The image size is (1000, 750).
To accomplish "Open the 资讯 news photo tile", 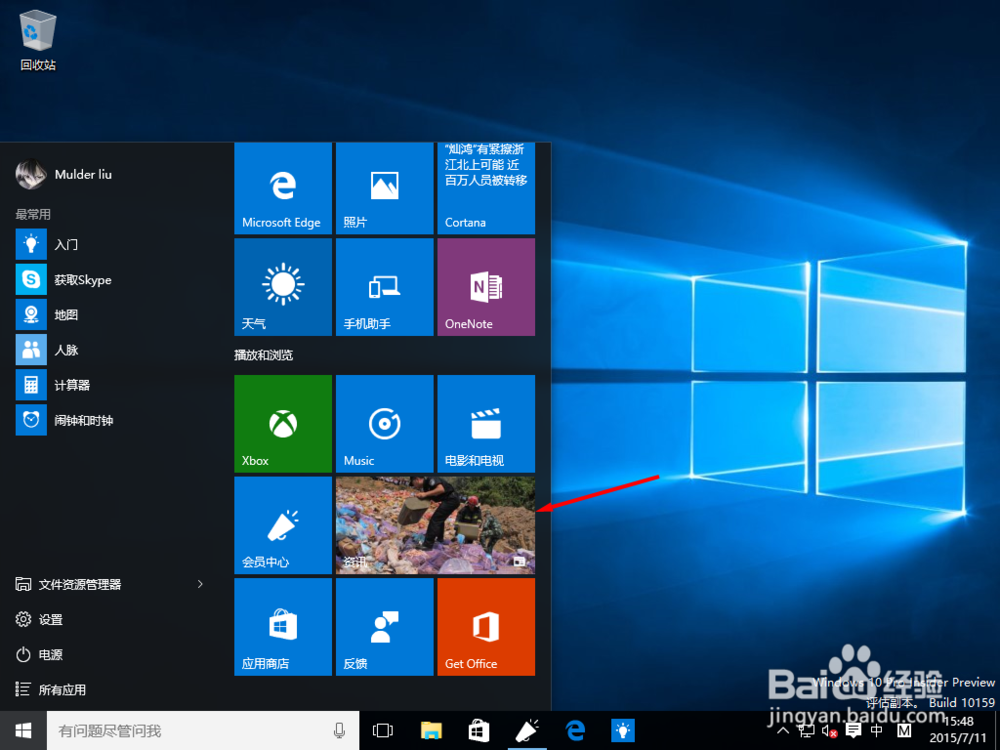I will pyautogui.click(x=436, y=525).
